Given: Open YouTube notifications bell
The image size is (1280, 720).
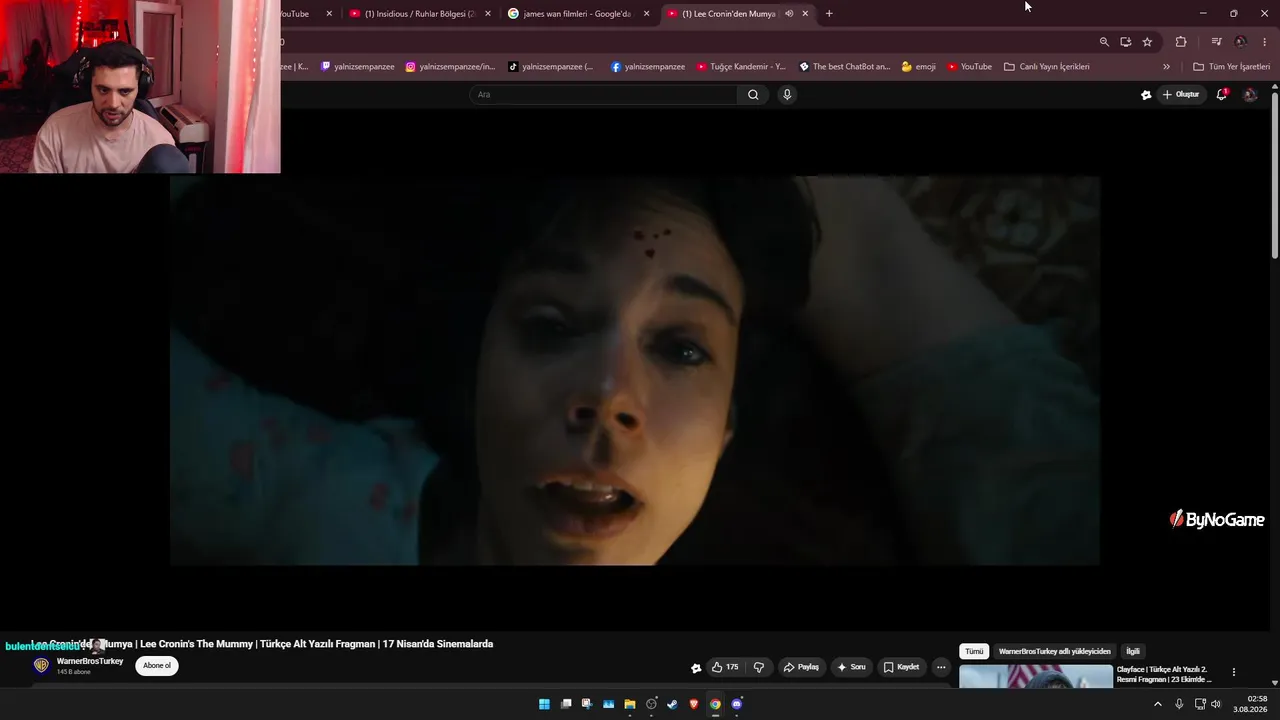Looking at the screenshot, I should pos(1221,95).
